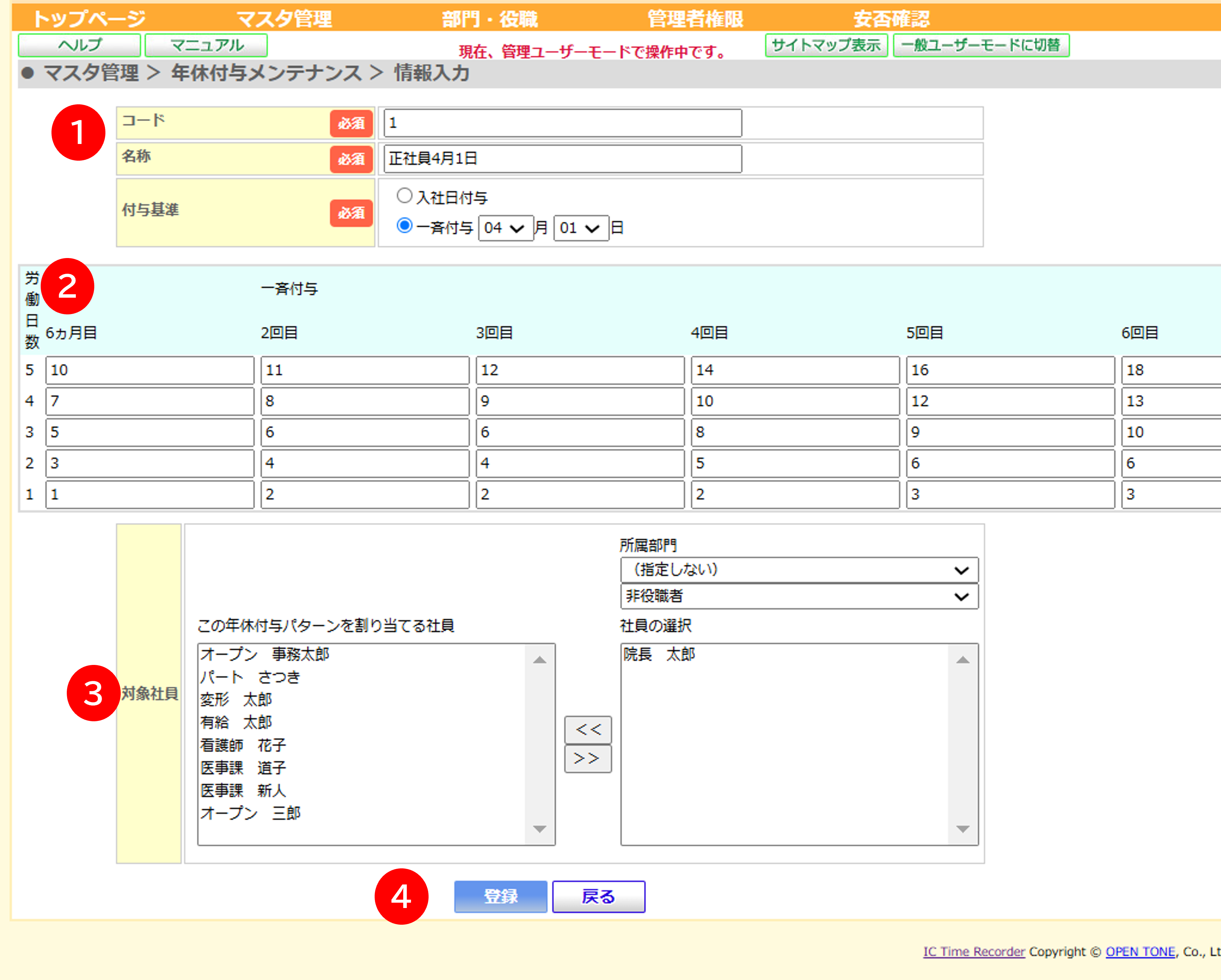The width and height of the screenshot is (1221, 980).
Task: Open the 安否確認 menu item
Action: tap(891, 19)
